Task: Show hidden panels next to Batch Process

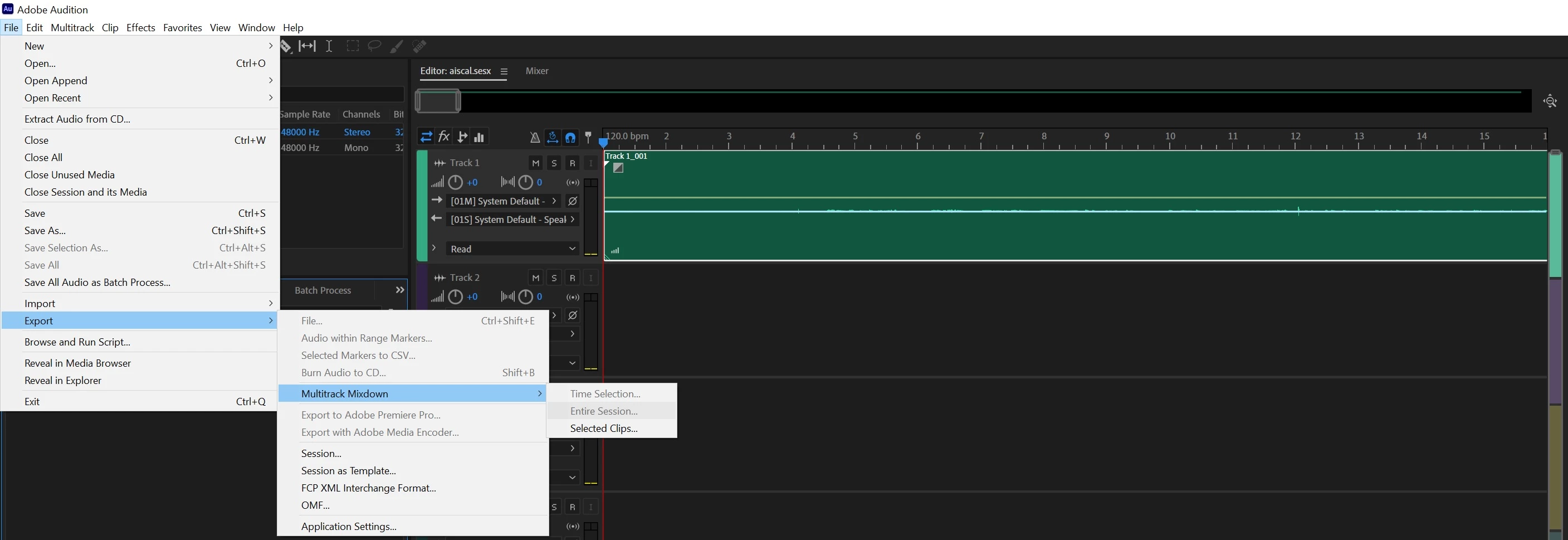Action: tap(400, 290)
